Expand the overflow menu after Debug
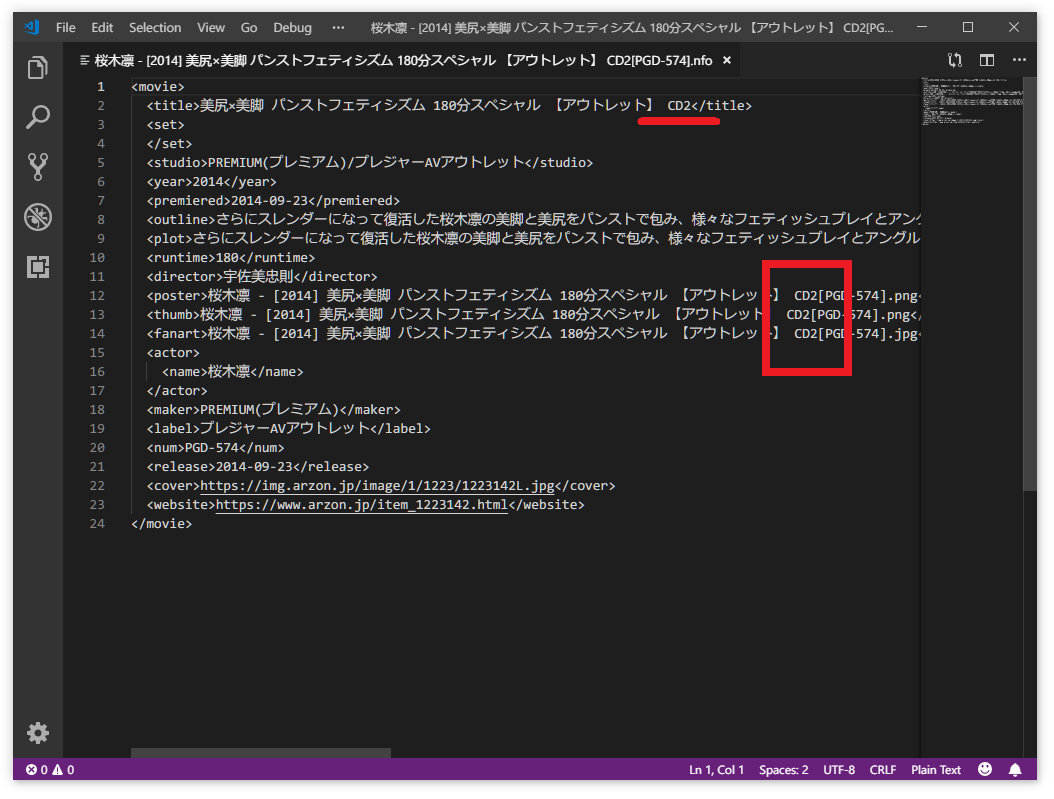1054x799 pixels. pyautogui.click(x=338, y=28)
